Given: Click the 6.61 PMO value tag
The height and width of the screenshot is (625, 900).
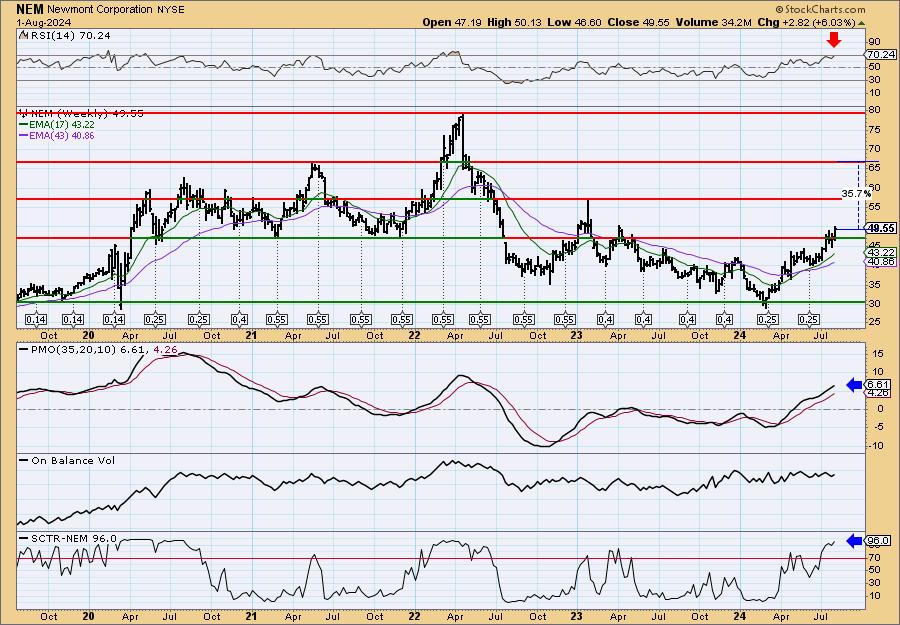Looking at the screenshot, I should [879, 384].
